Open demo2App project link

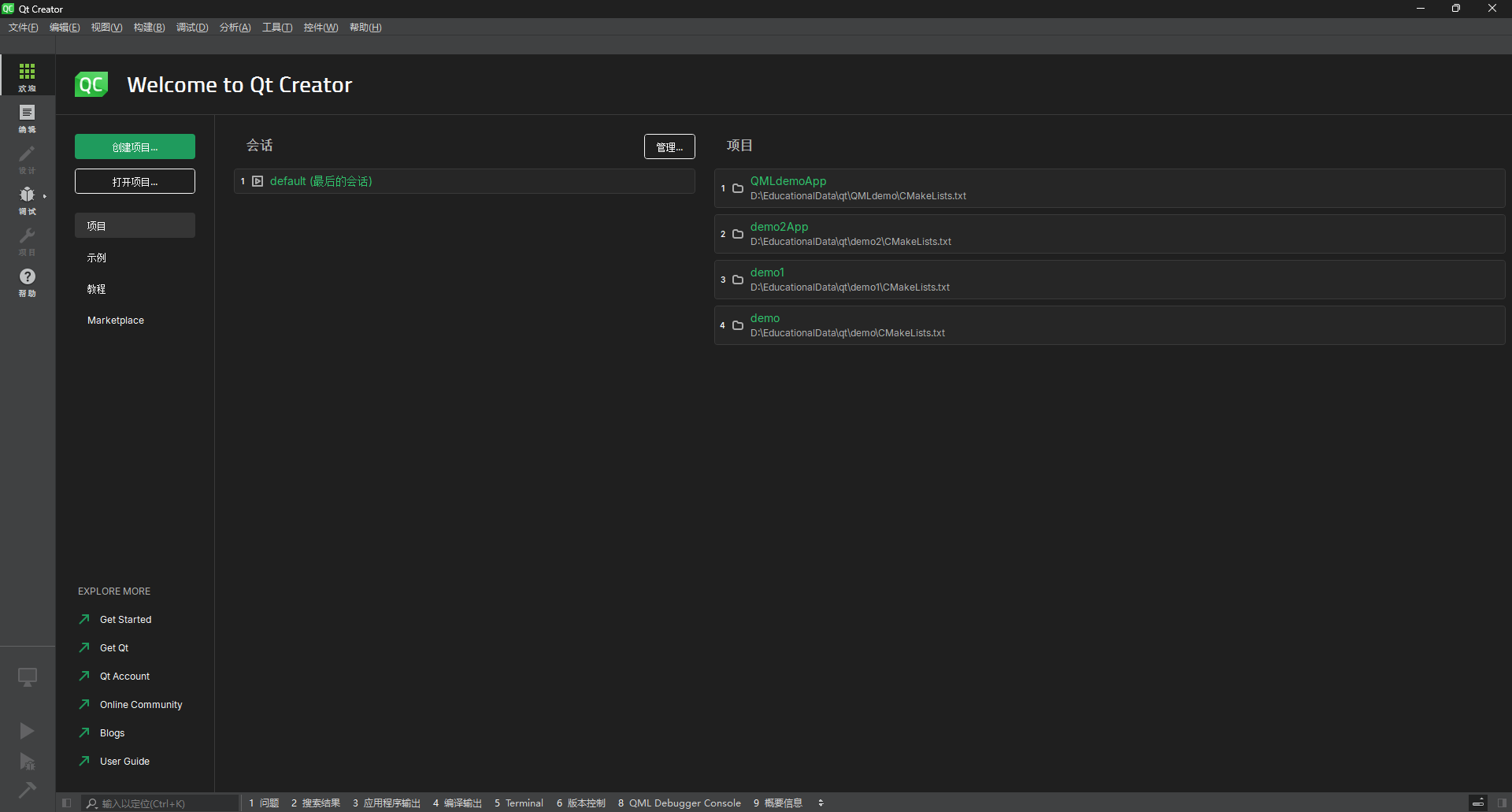pos(779,227)
